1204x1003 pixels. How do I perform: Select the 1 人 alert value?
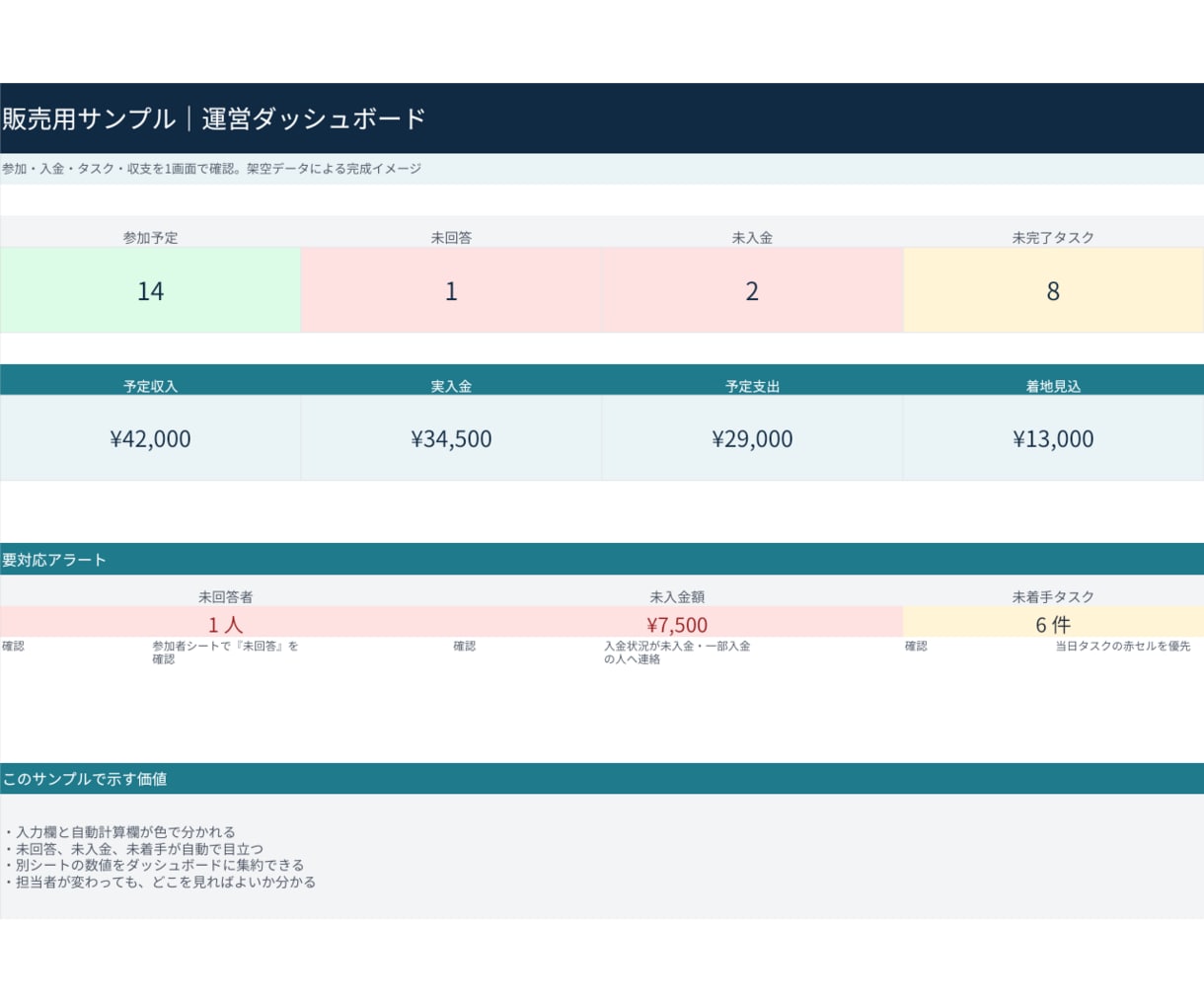(225, 624)
